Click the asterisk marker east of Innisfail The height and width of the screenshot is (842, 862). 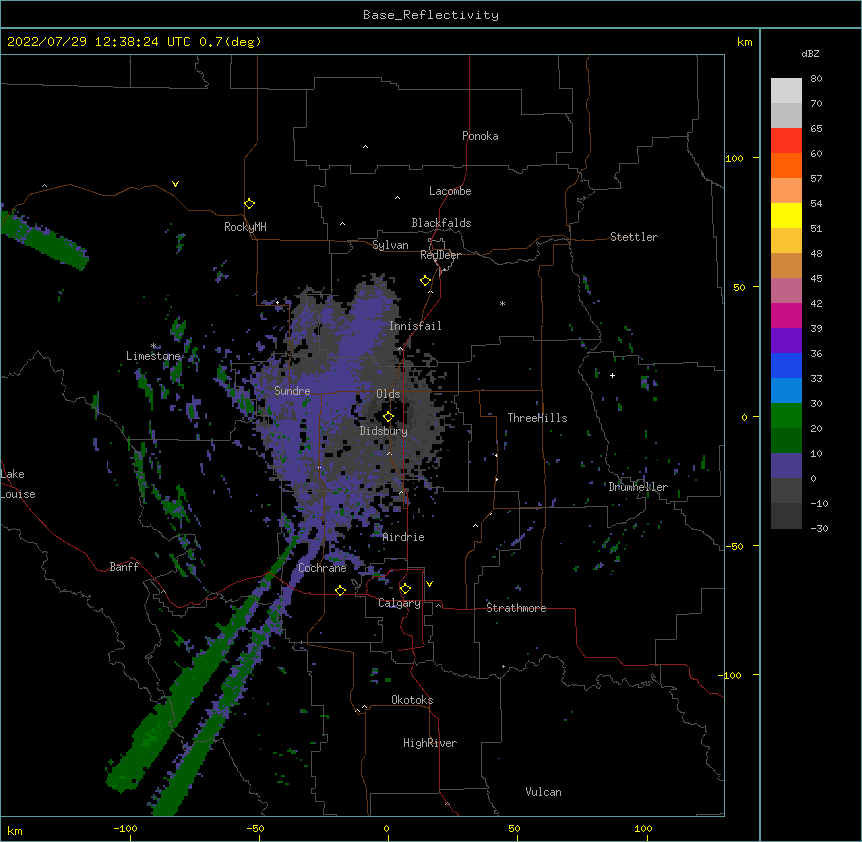point(502,304)
